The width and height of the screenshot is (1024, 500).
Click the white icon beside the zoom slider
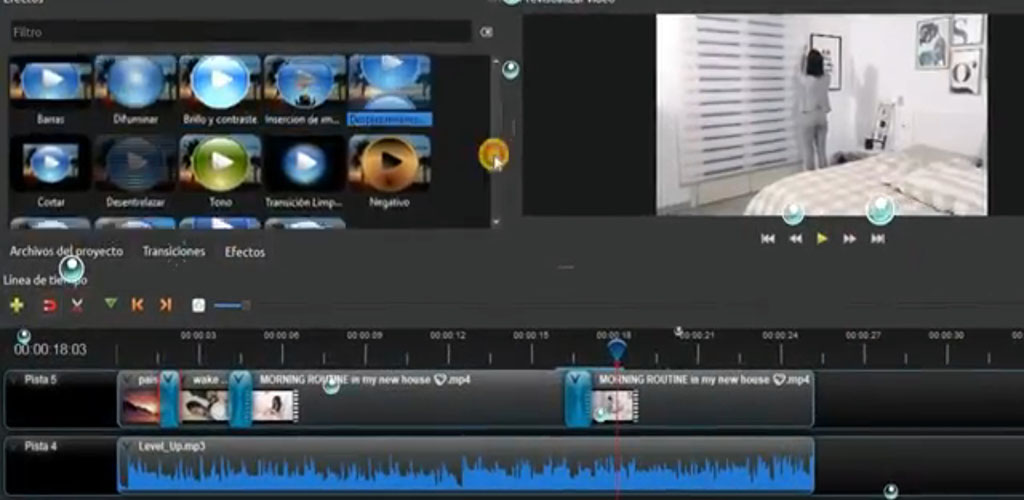pos(199,305)
